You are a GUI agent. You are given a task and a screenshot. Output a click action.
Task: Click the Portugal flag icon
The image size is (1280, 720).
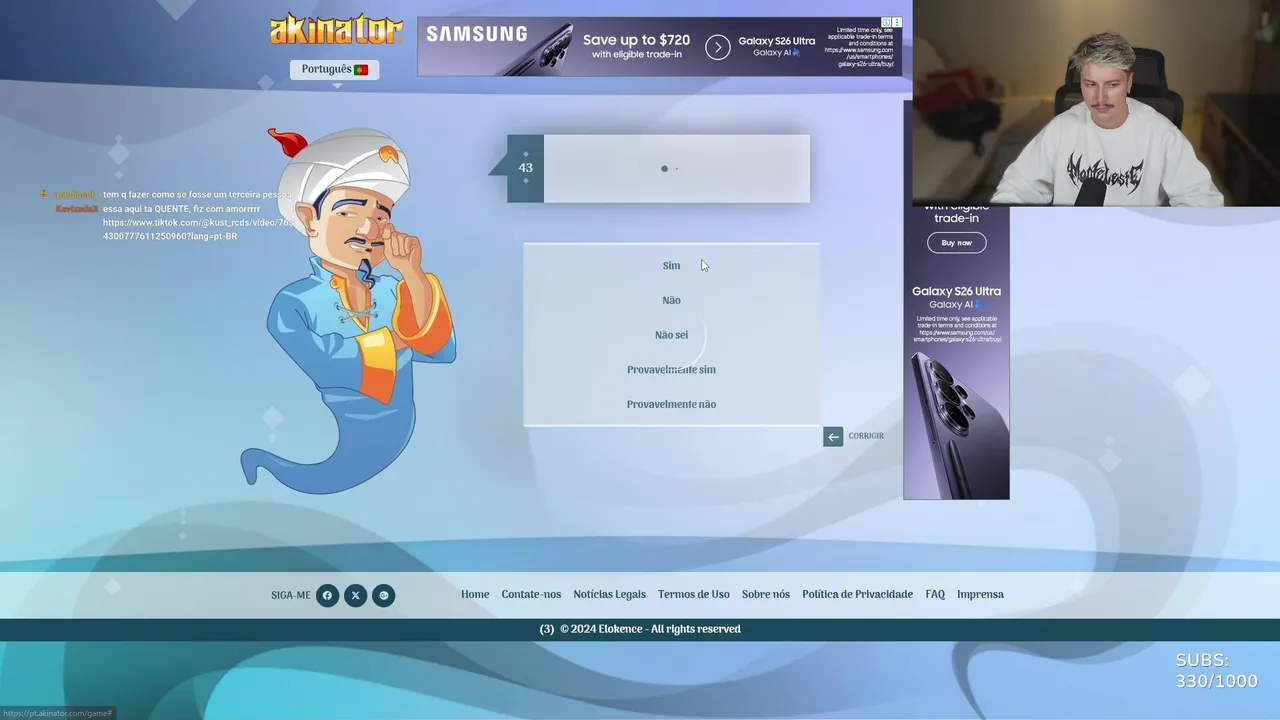point(361,70)
